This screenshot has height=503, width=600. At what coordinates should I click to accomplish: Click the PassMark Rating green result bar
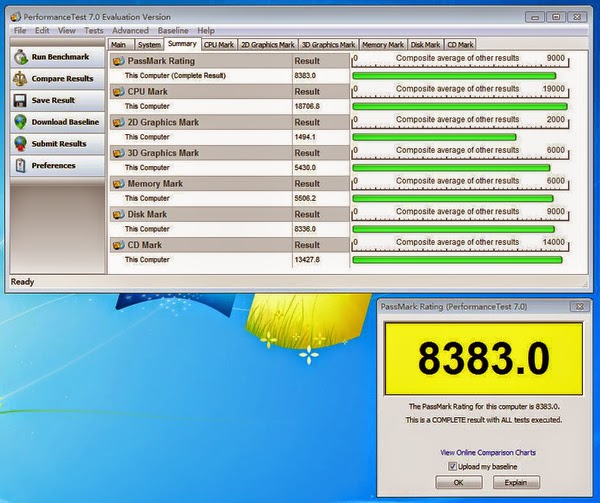(454, 76)
